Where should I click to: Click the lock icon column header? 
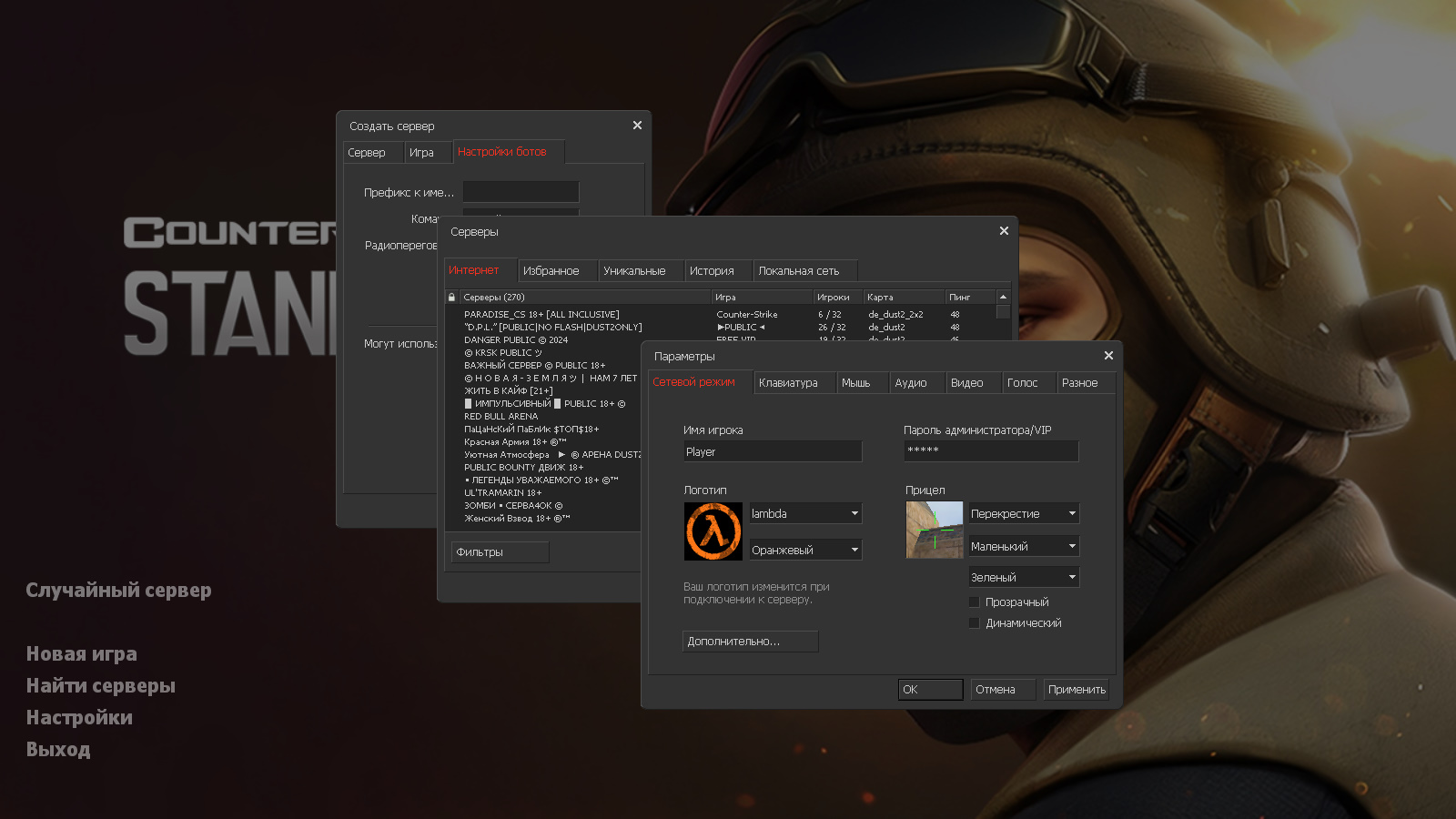pos(451,298)
